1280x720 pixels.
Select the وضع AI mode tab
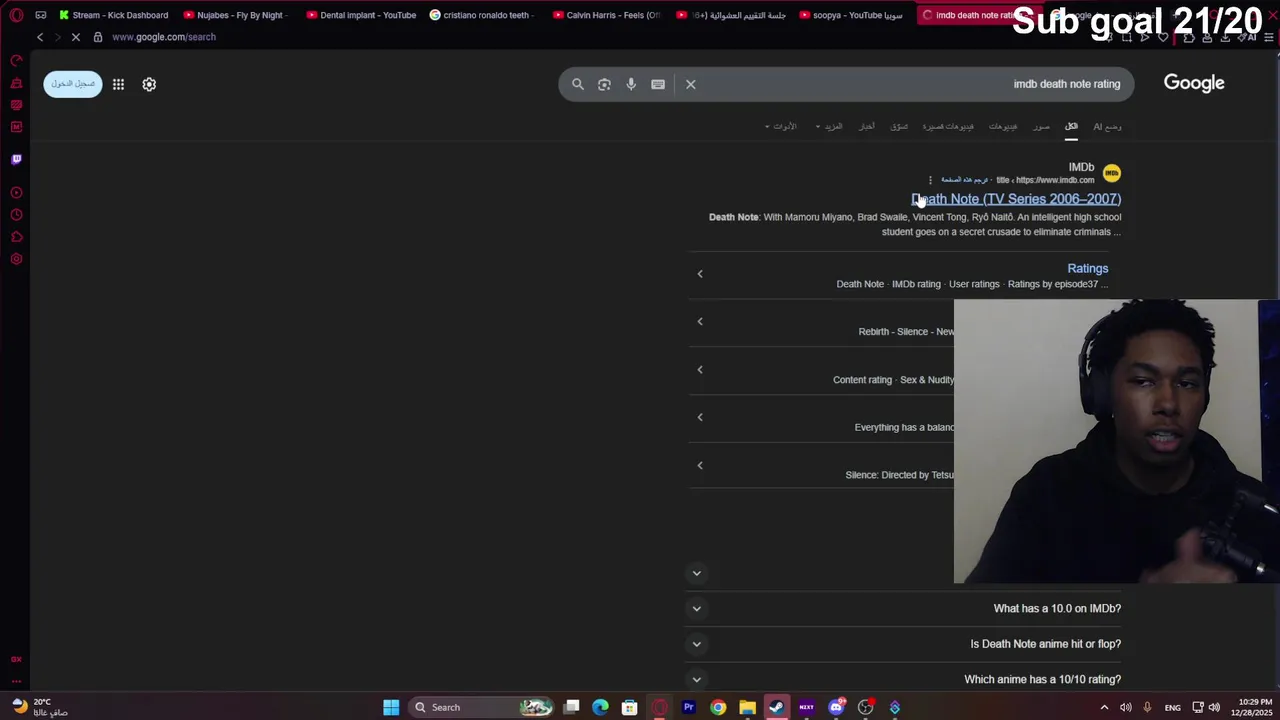[x=1107, y=126]
